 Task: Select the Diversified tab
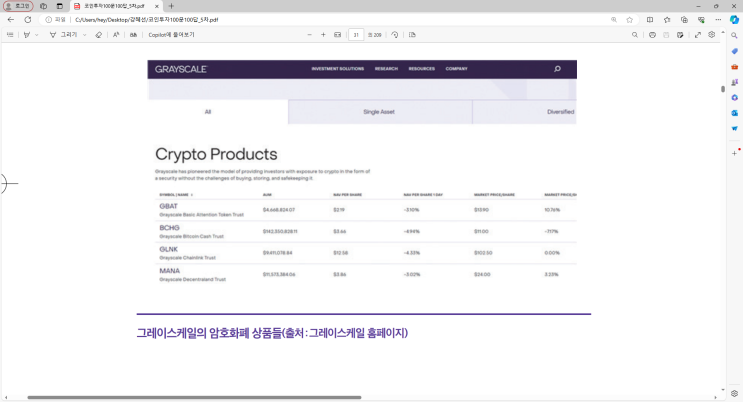click(525, 112)
